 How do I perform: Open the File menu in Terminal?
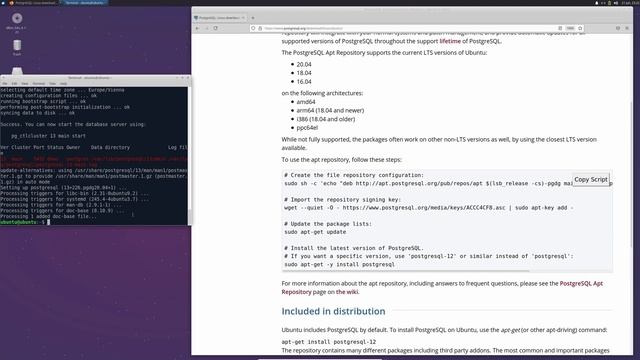(4, 84)
